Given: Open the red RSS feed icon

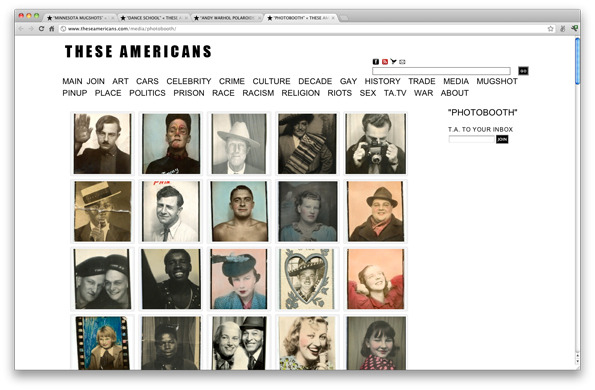Looking at the screenshot, I should [x=385, y=61].
